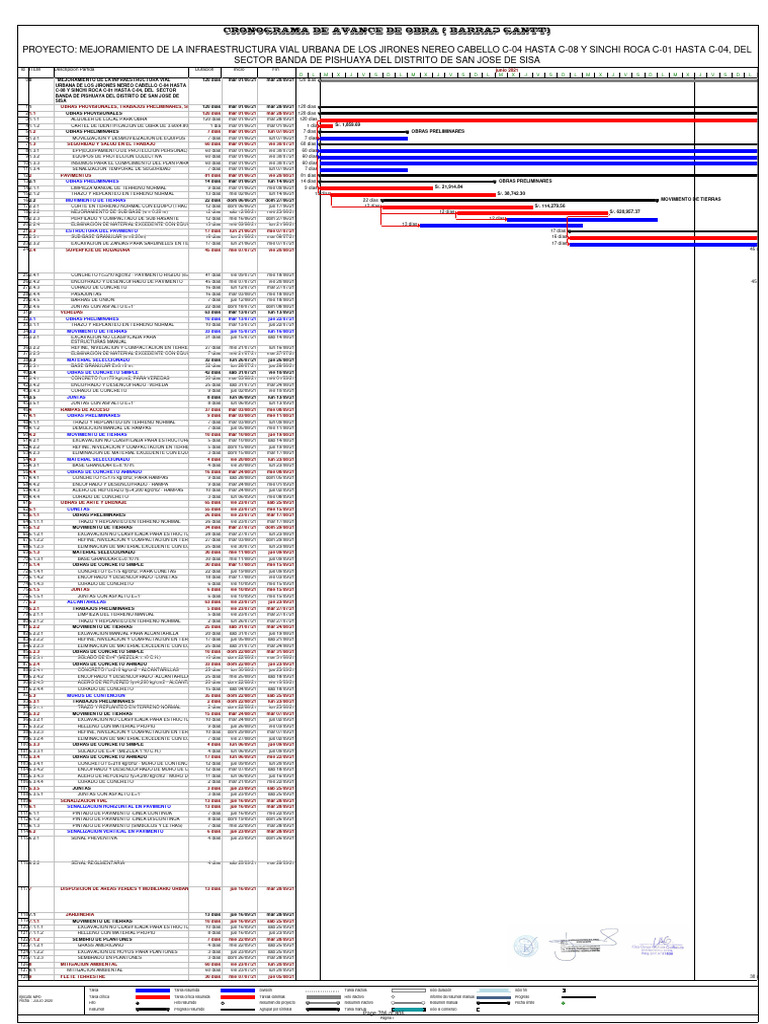The height and width of the screenshot is (1024, 768).
Task: Click the MUROS DE CONTENCION row
Action: (x=157, y=695)
